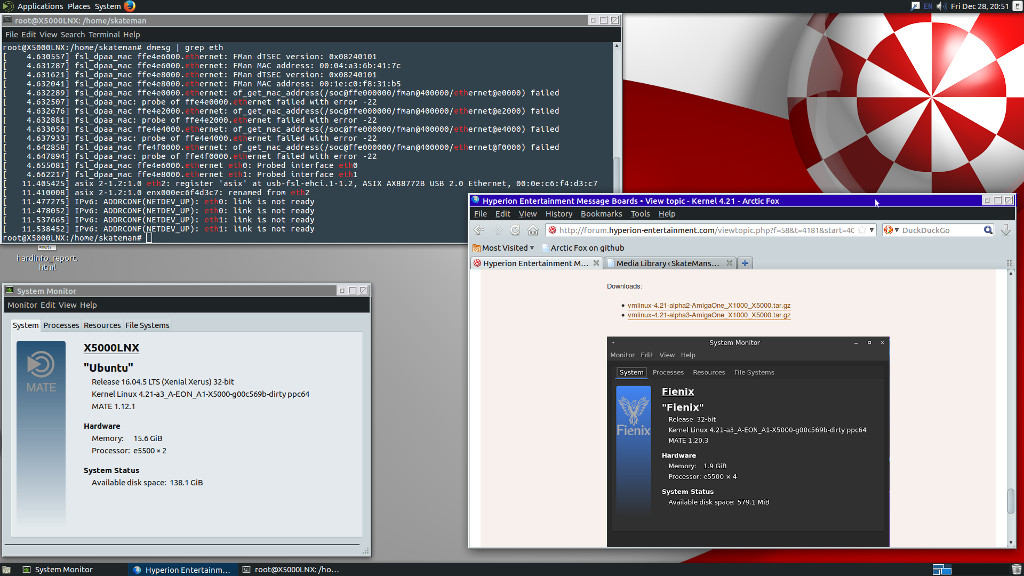1024x576 pixels.
Task: Switch to root@X5000LNX terminal taskbar button
Action: tap(290, 569)
